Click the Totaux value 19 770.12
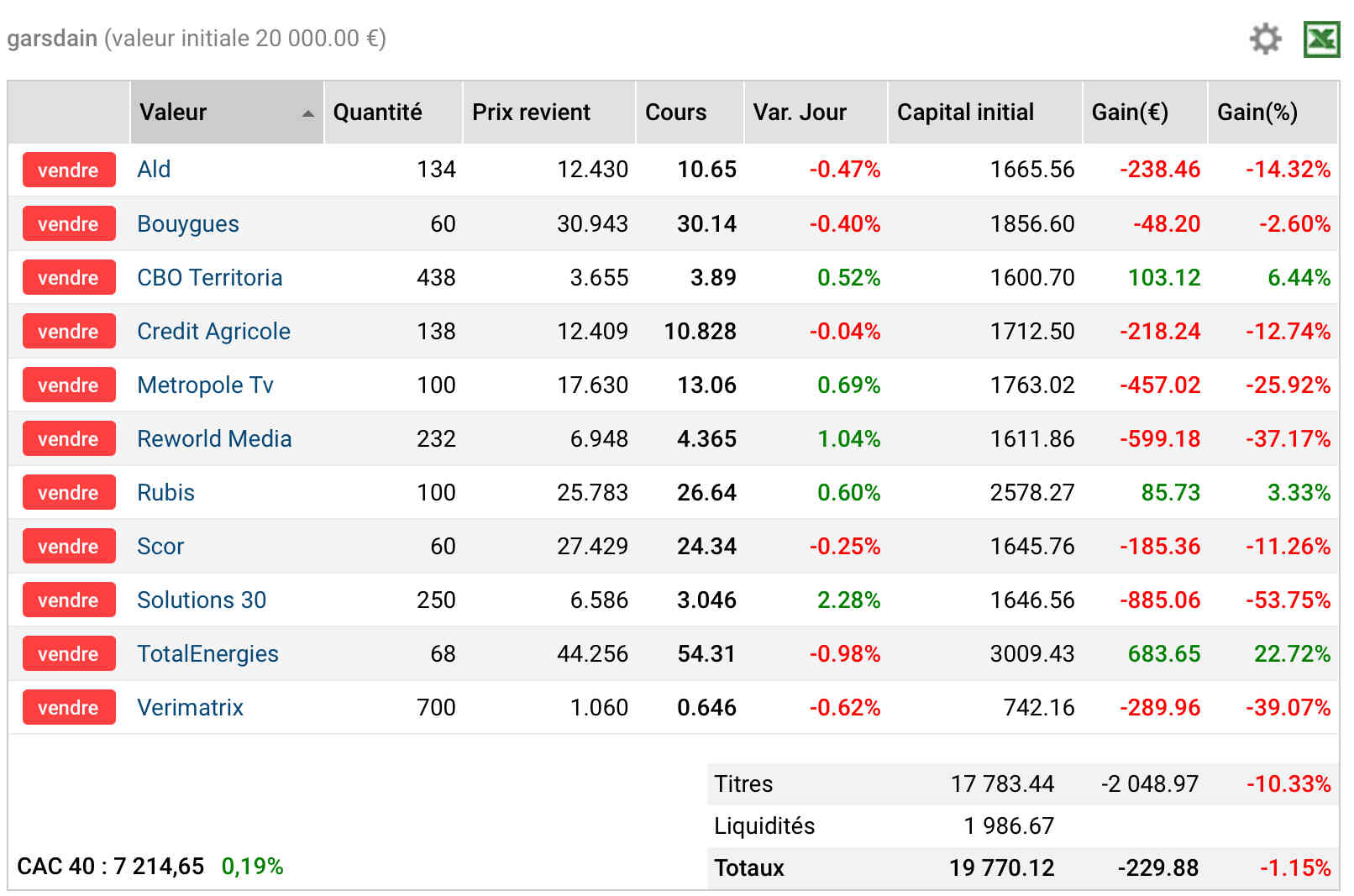This screenshot has height=896, width=1354. pyautogui.click(x=1002, y=867)
